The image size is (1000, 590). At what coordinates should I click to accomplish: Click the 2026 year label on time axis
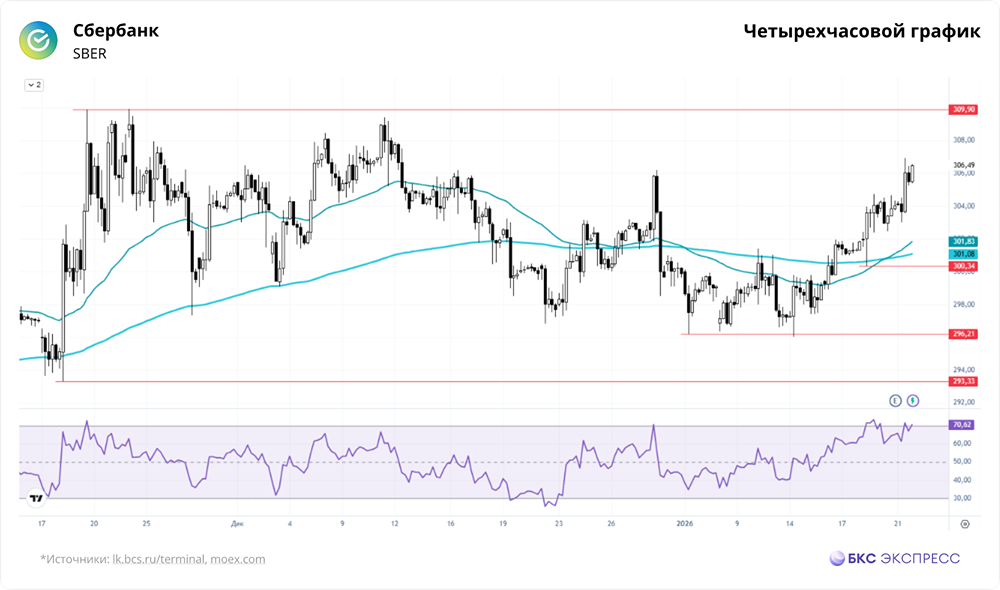(x=684, y=524)
